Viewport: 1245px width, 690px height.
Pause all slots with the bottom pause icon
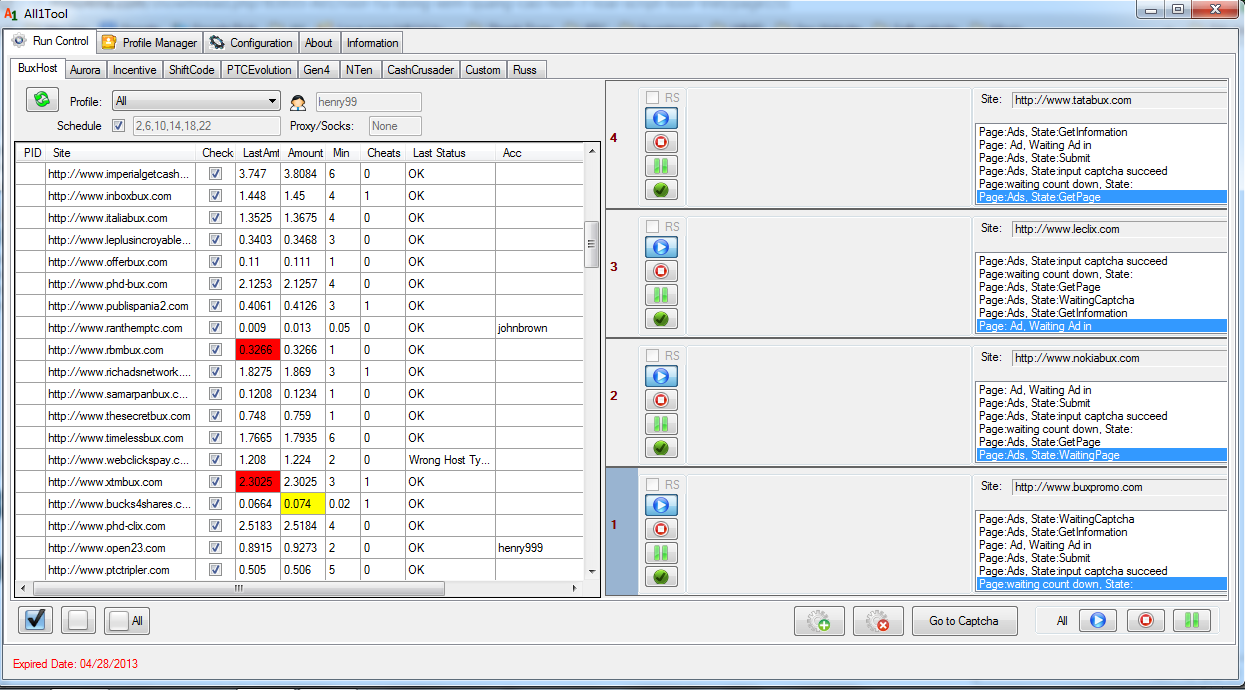pyautogui.click(x=1192, y=620)
